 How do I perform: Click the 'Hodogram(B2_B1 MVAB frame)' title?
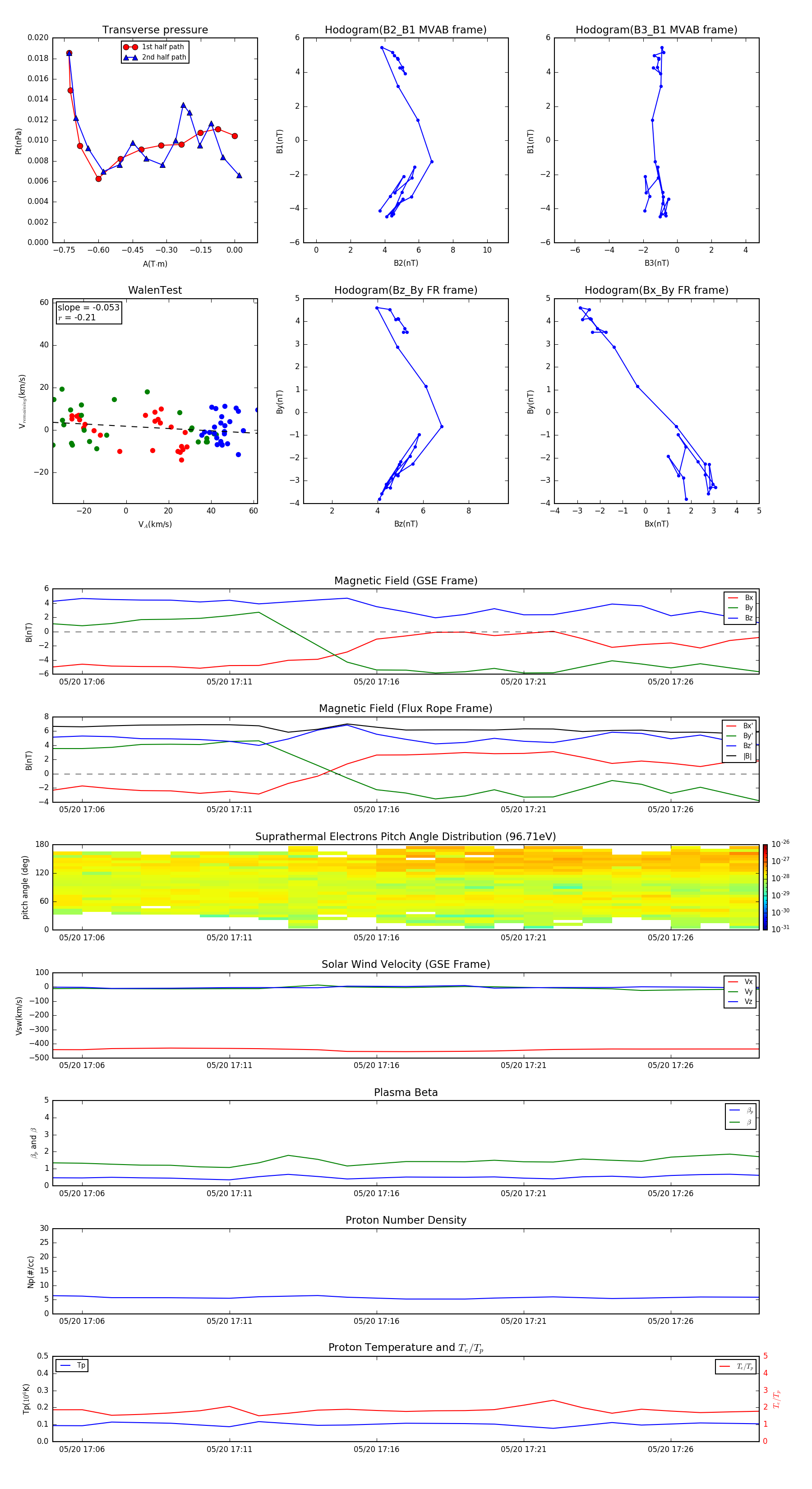coord(406,30)
